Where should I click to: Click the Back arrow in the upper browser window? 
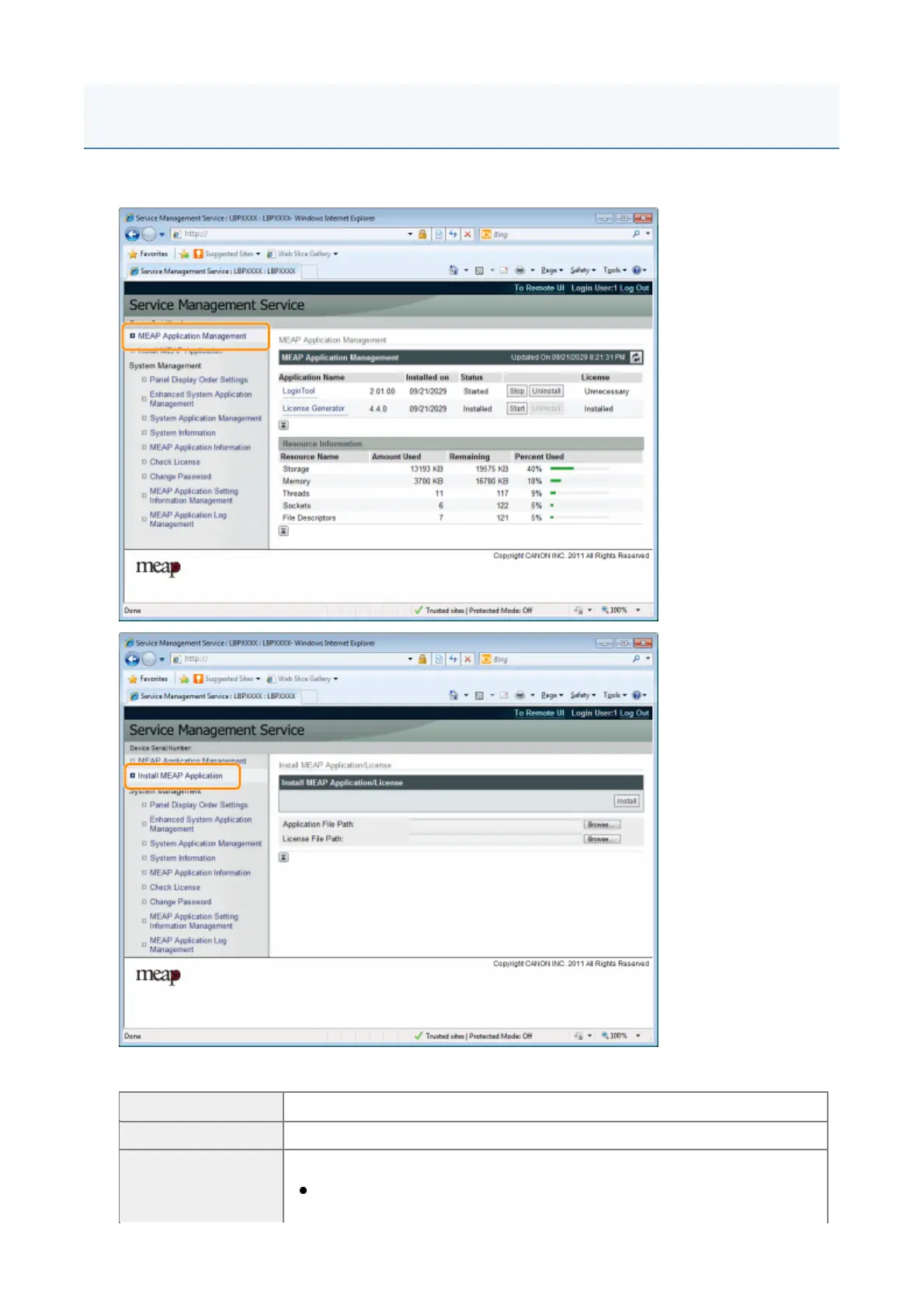(x=132, y=234)
